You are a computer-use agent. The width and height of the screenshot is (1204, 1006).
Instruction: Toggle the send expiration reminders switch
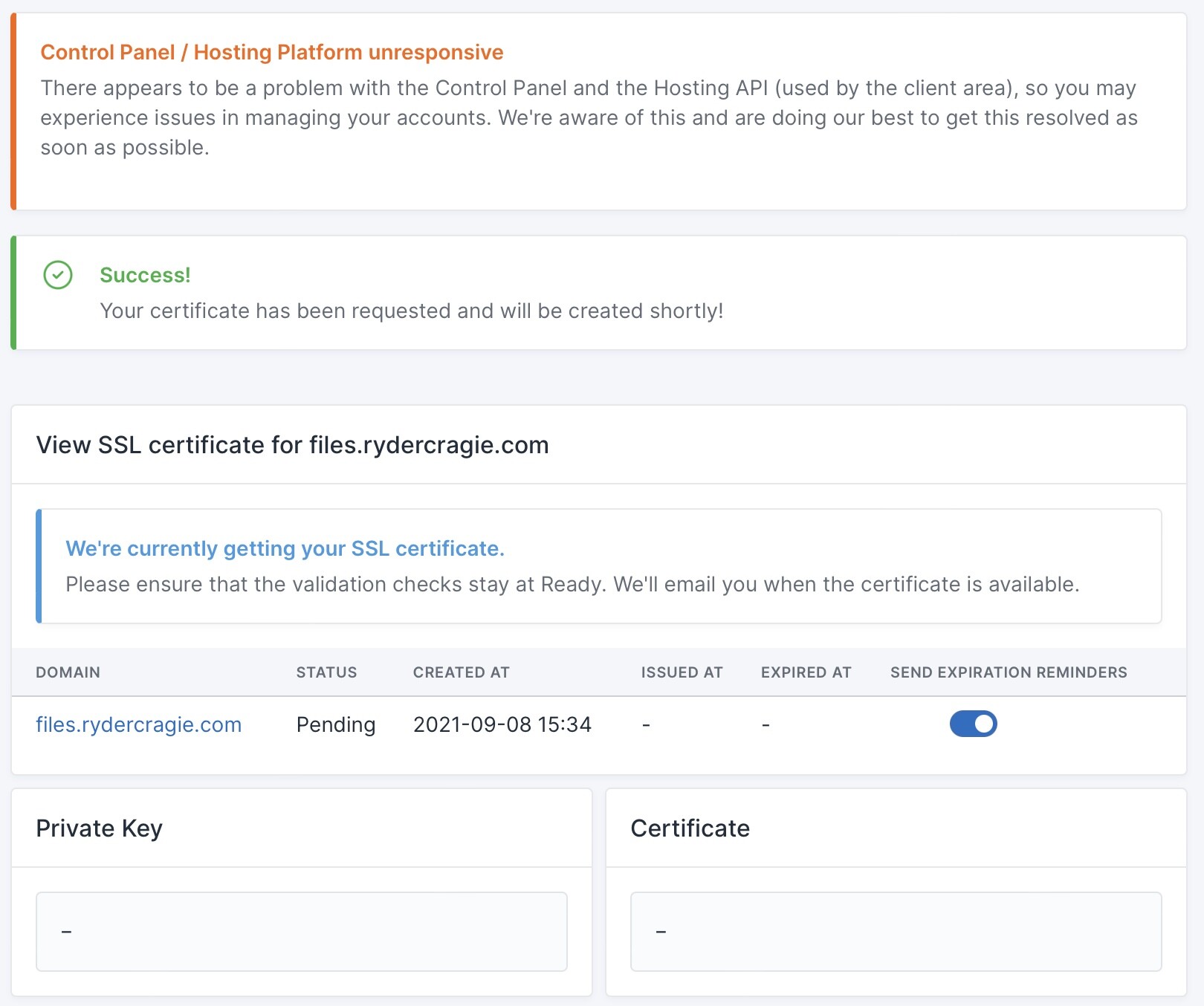[x=973, y=724]
